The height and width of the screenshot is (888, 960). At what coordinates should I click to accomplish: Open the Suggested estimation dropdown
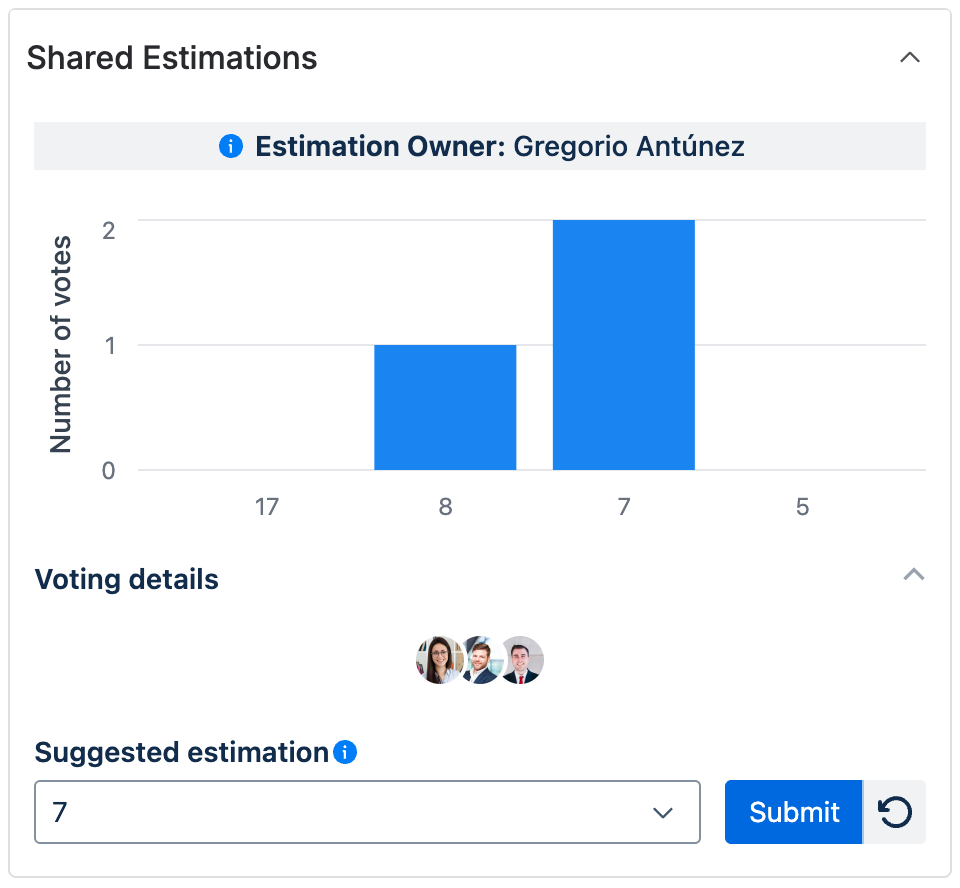point(662,812)
